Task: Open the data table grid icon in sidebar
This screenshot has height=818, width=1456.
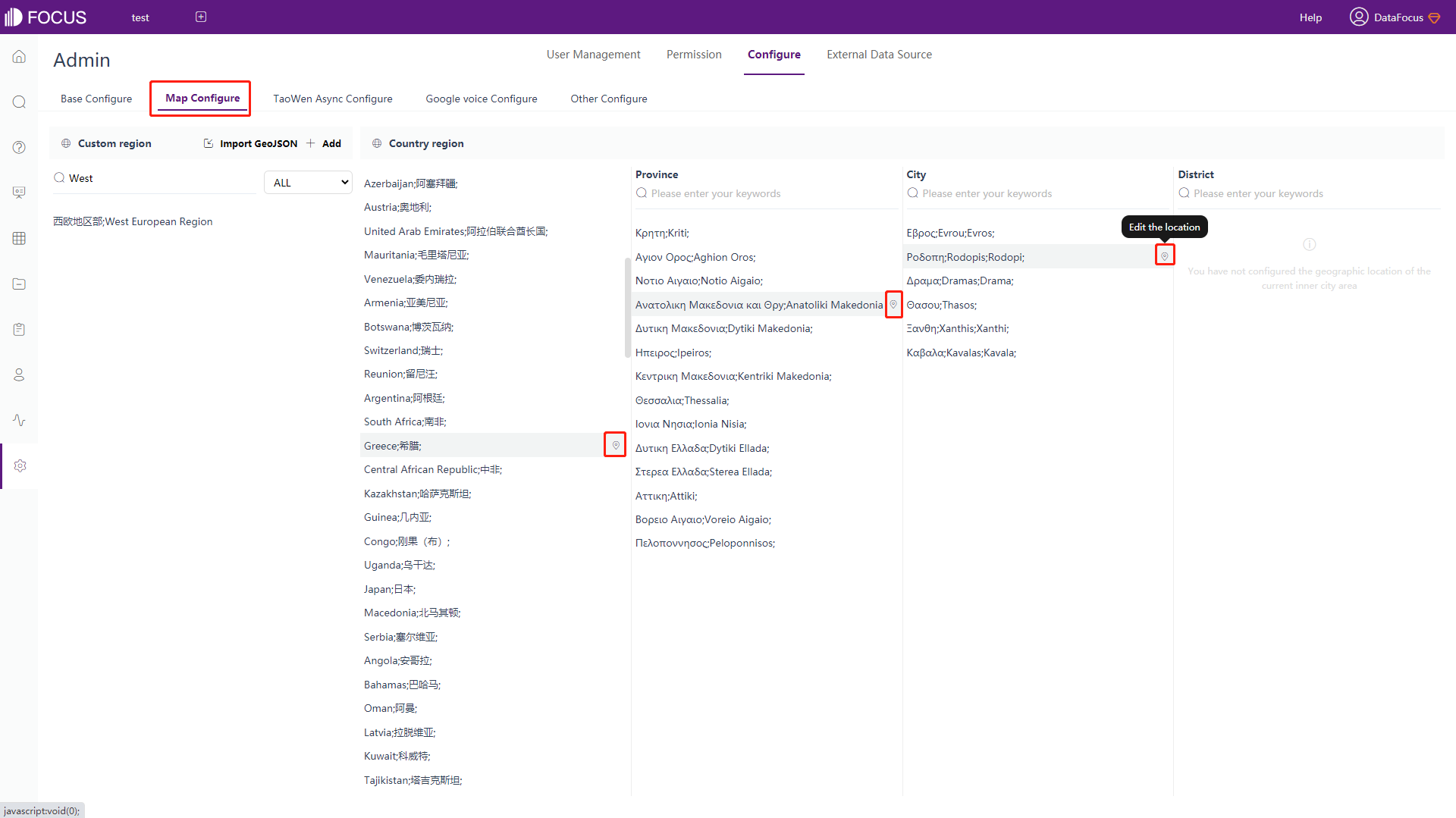Action: (19, 238)
